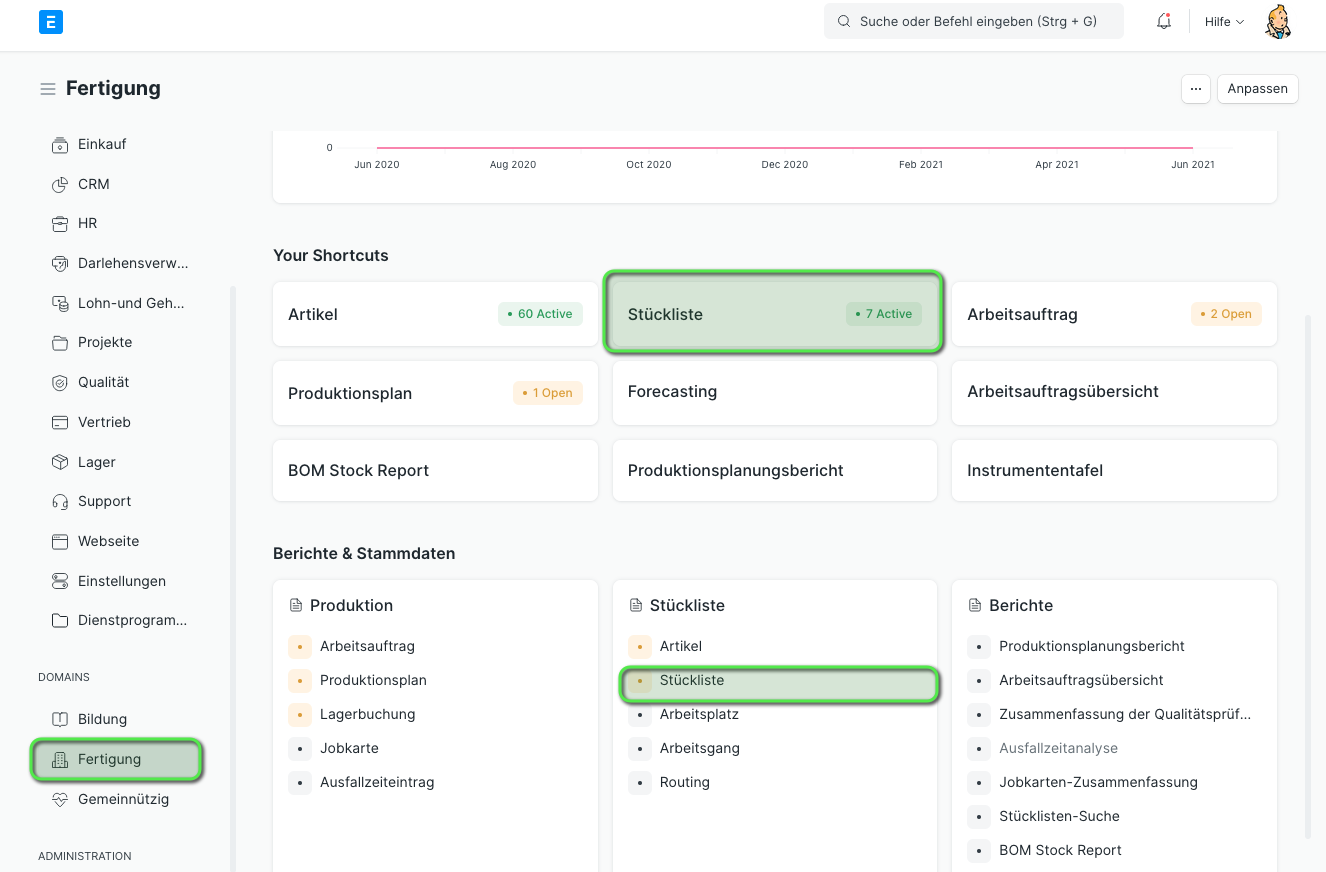Open the Arbeitsplatz link
1326x872 pixels.
point(699,714)
